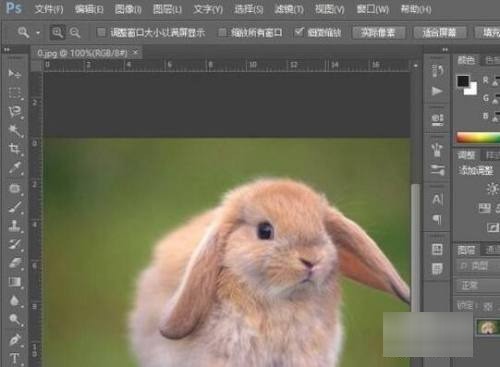Screen dimensions: 500x367
Task: Toggle zoom all windows checkbox
Action: pos(222,32)
